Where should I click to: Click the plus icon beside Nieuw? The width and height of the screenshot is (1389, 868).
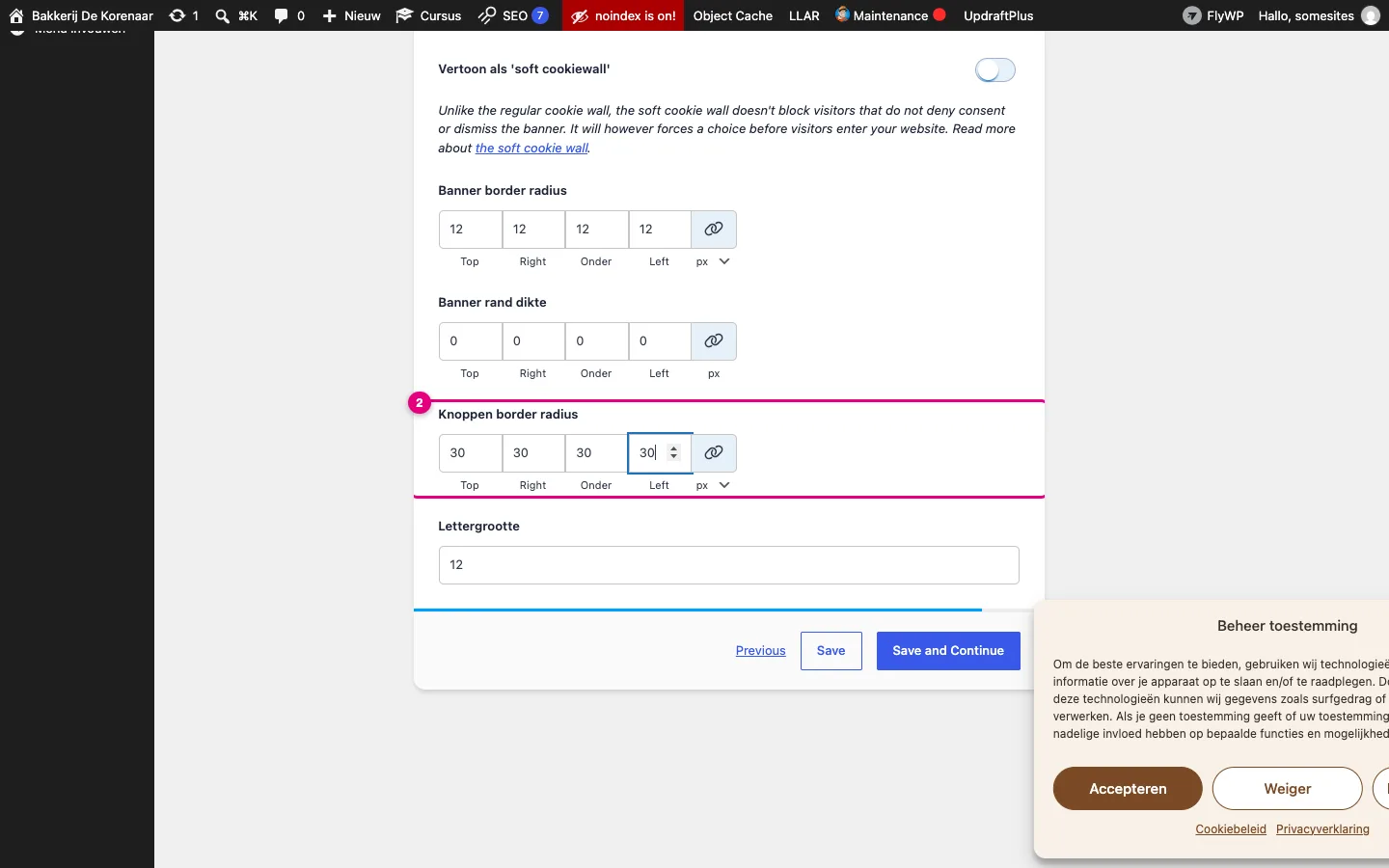pyautogui.click(x=329, y=15)
